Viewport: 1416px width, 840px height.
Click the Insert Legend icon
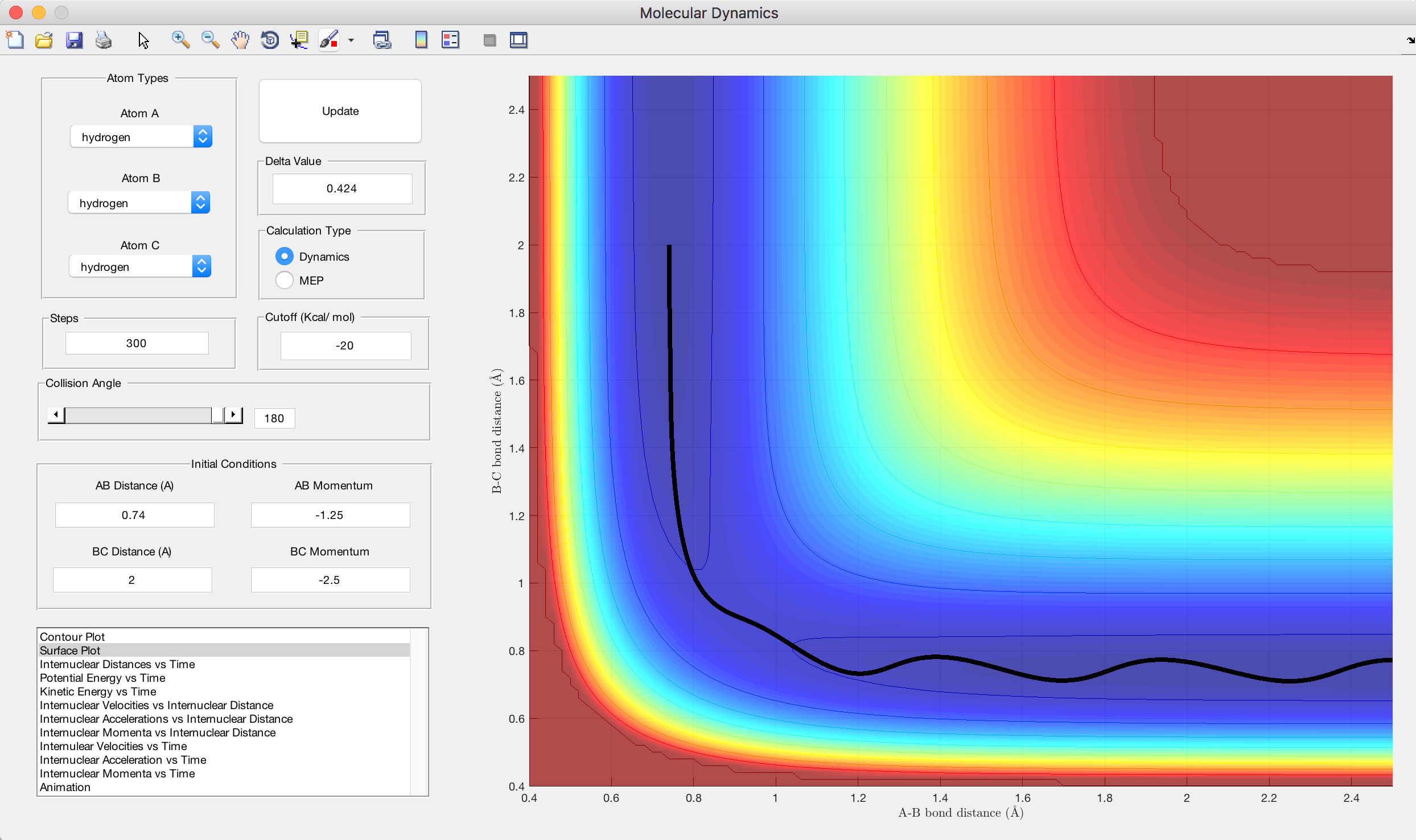[x=450, y=40]
